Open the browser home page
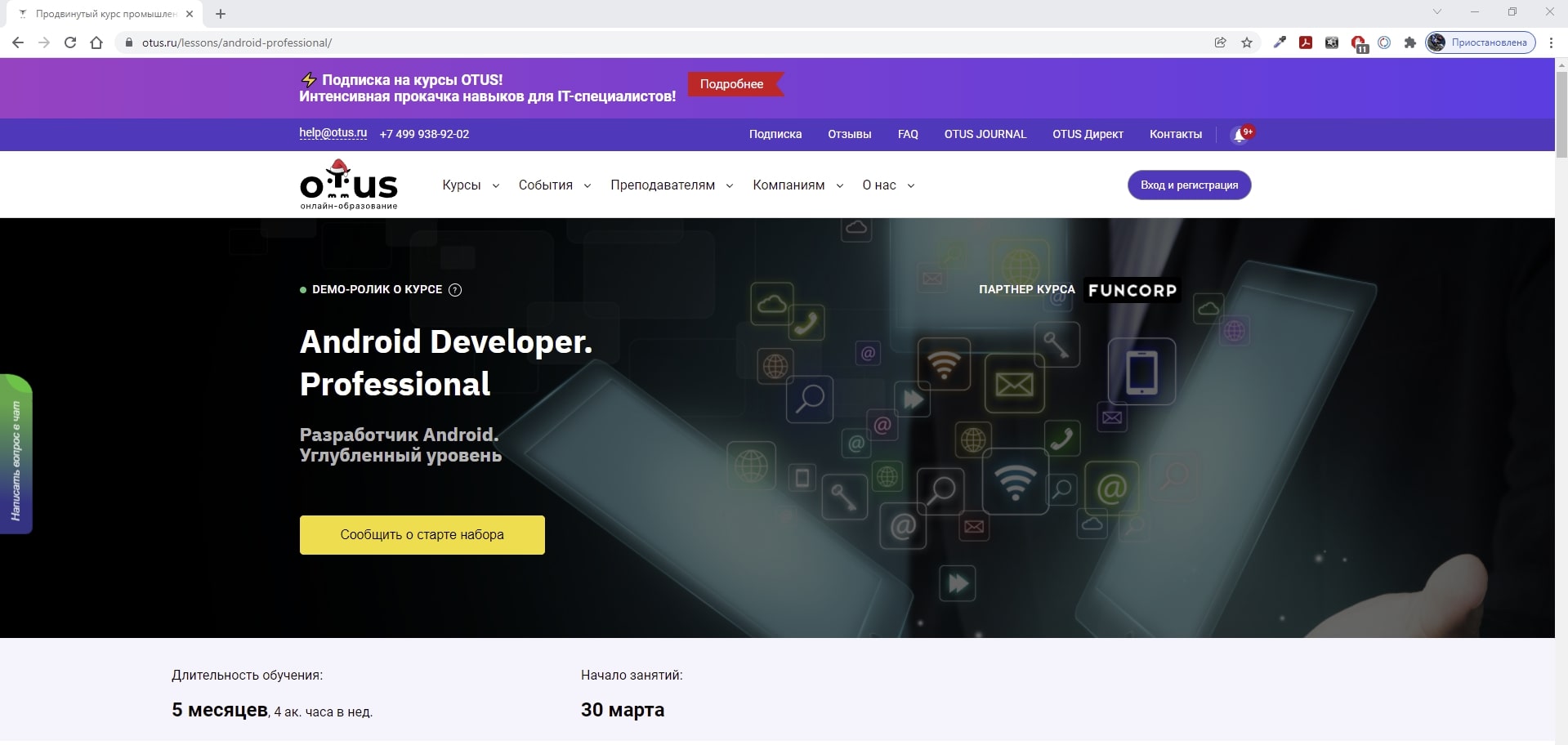The width and height of the screenshot is (1568, 745). click(x=96, y=42)
